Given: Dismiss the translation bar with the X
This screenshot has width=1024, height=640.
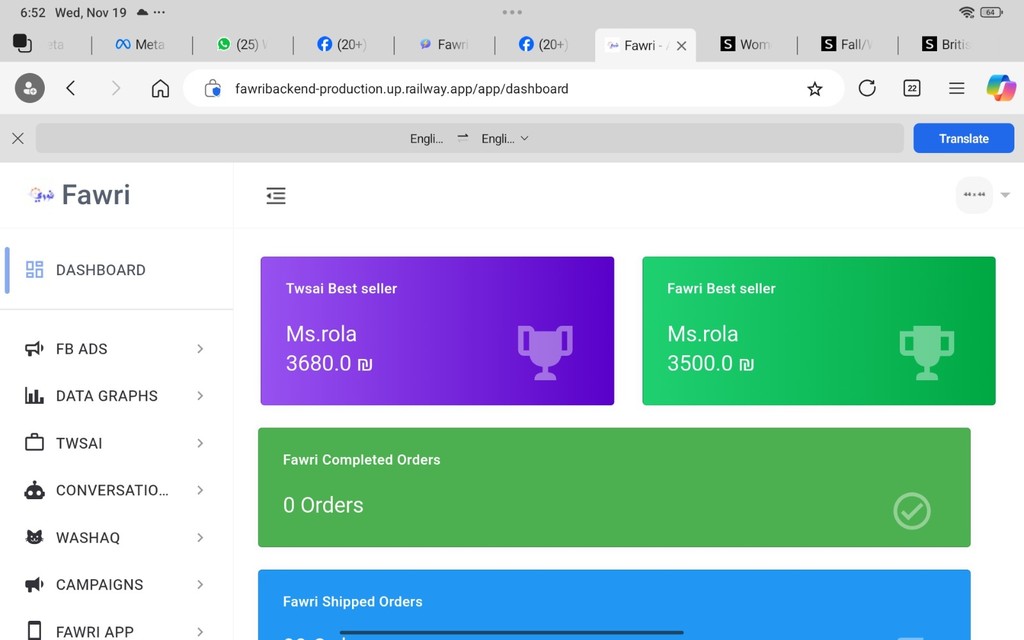Looking at the screenshot, I should pyautogui.click(x=17, y=139).
